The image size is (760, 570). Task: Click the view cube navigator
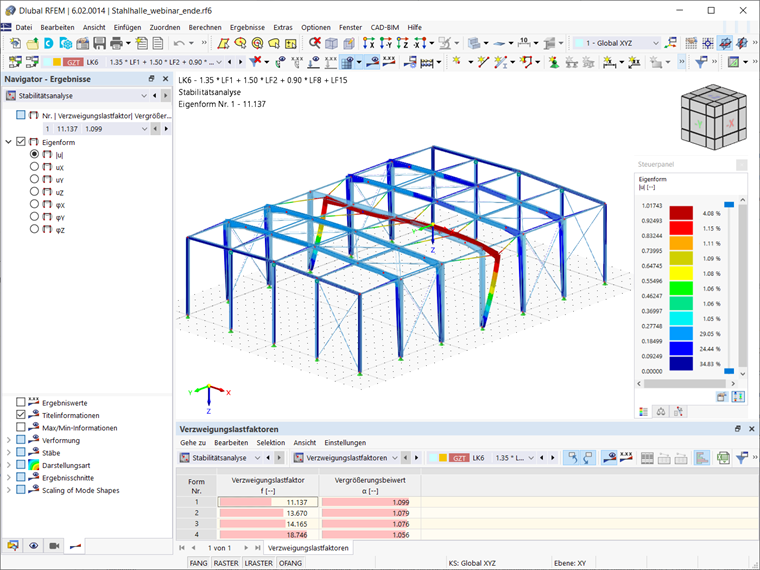(713, 116)
